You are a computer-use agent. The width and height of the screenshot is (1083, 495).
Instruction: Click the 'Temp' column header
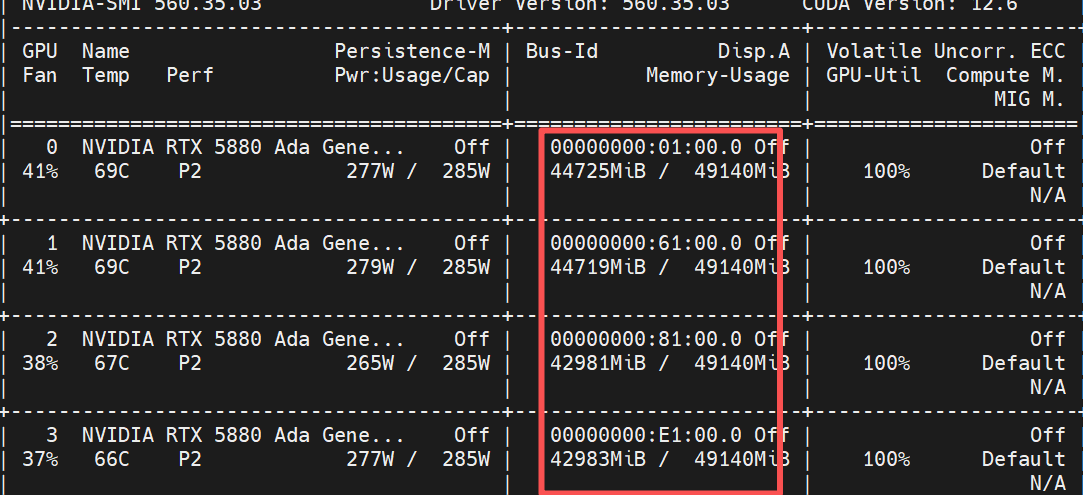click(106, 75)
